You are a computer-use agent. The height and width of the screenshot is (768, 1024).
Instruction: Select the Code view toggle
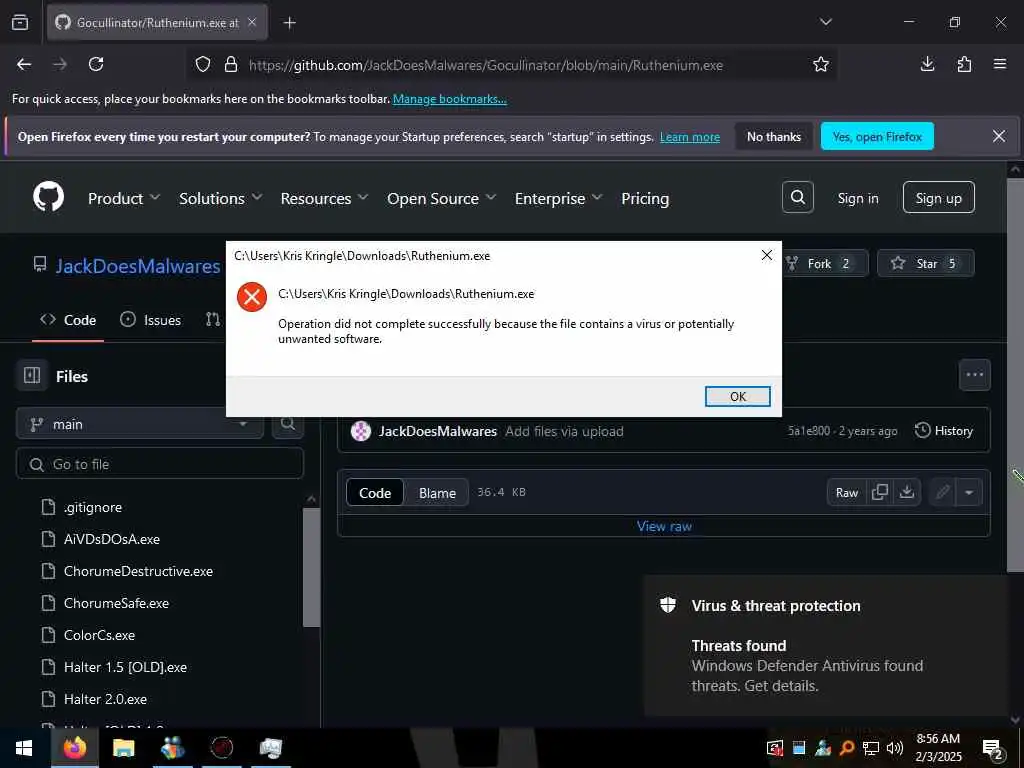point(375,493)
